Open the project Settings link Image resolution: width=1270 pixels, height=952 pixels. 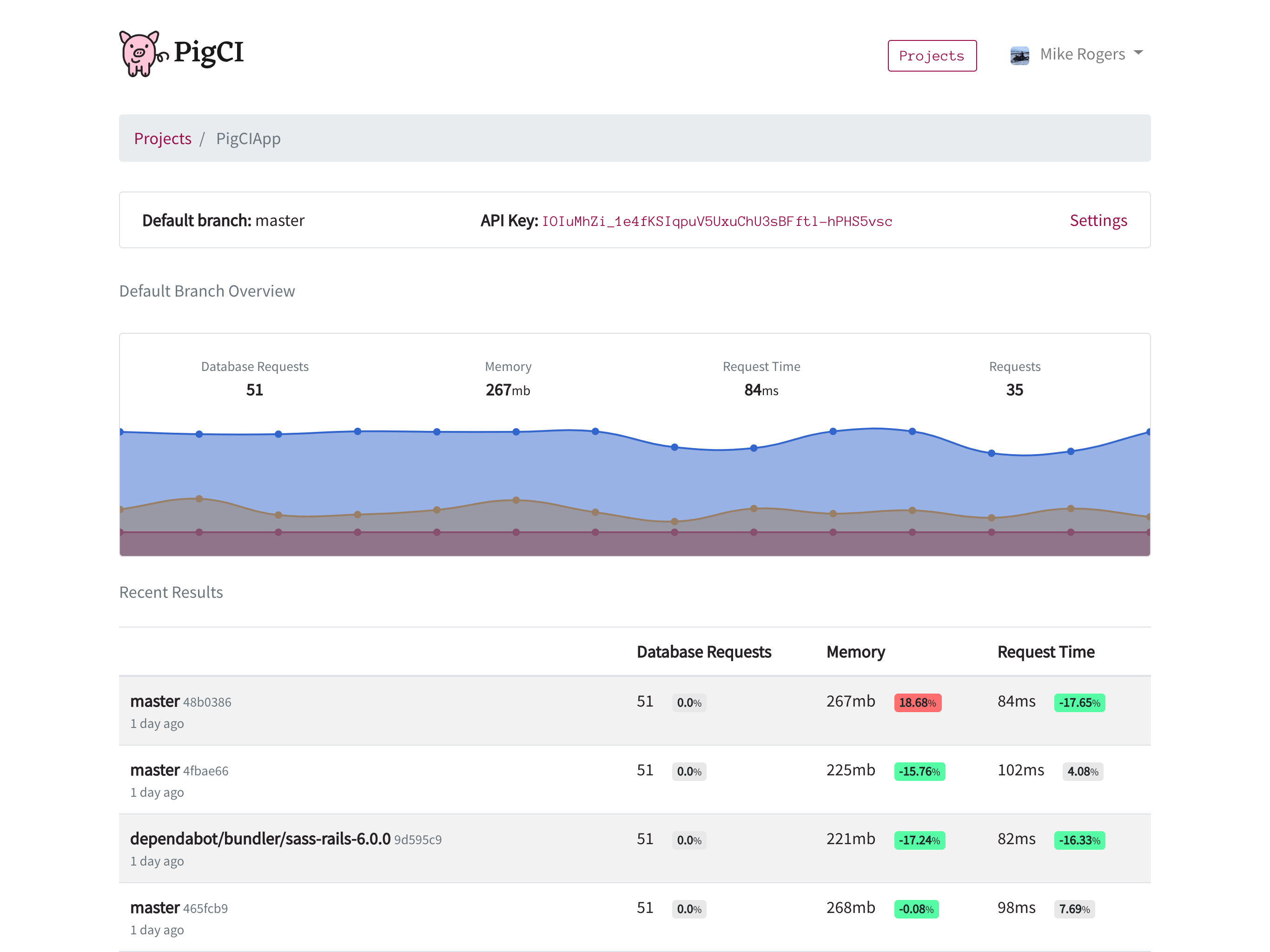[1098, 220]
